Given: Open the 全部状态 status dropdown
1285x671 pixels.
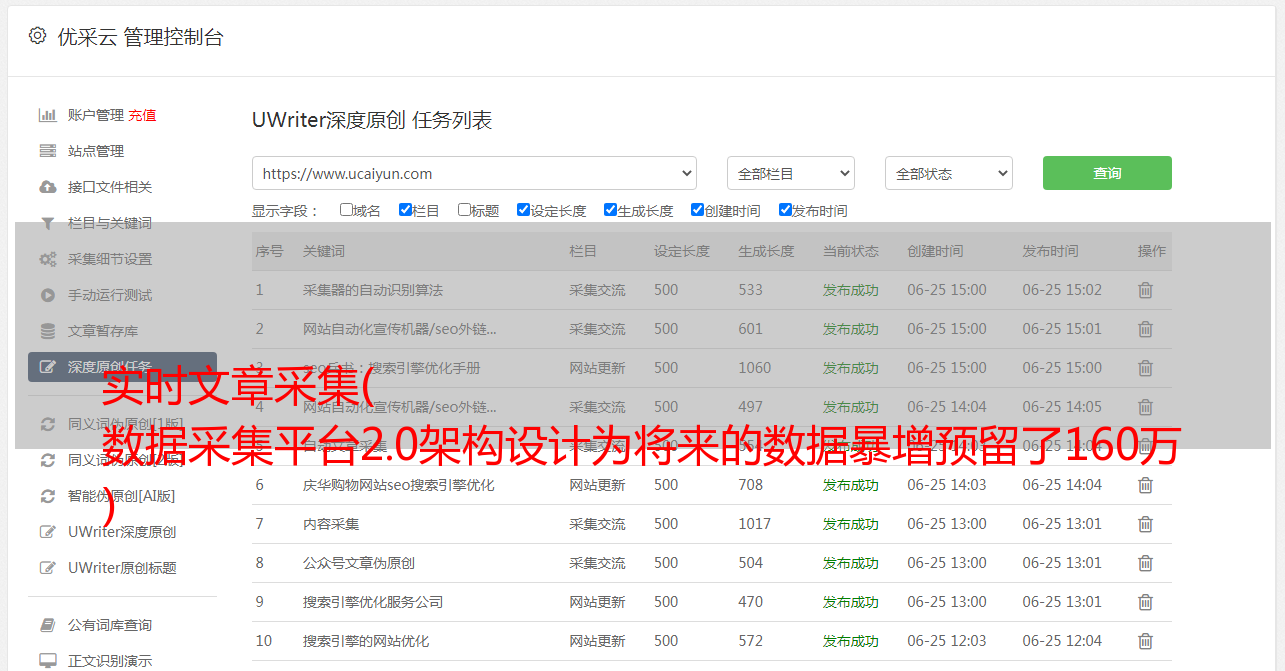Looking at the screenshot, I should pyautogui.click(x=948, y=173).
